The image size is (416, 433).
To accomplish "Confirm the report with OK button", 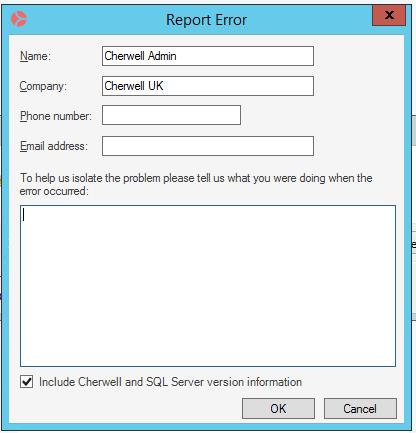I will point(278,408).
